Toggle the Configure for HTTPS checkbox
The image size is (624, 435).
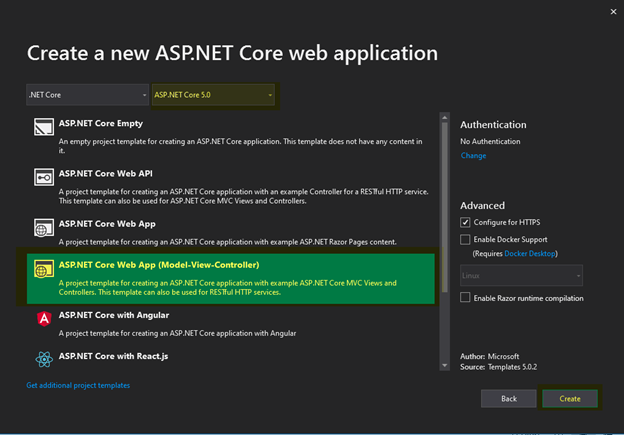[466, 222]
